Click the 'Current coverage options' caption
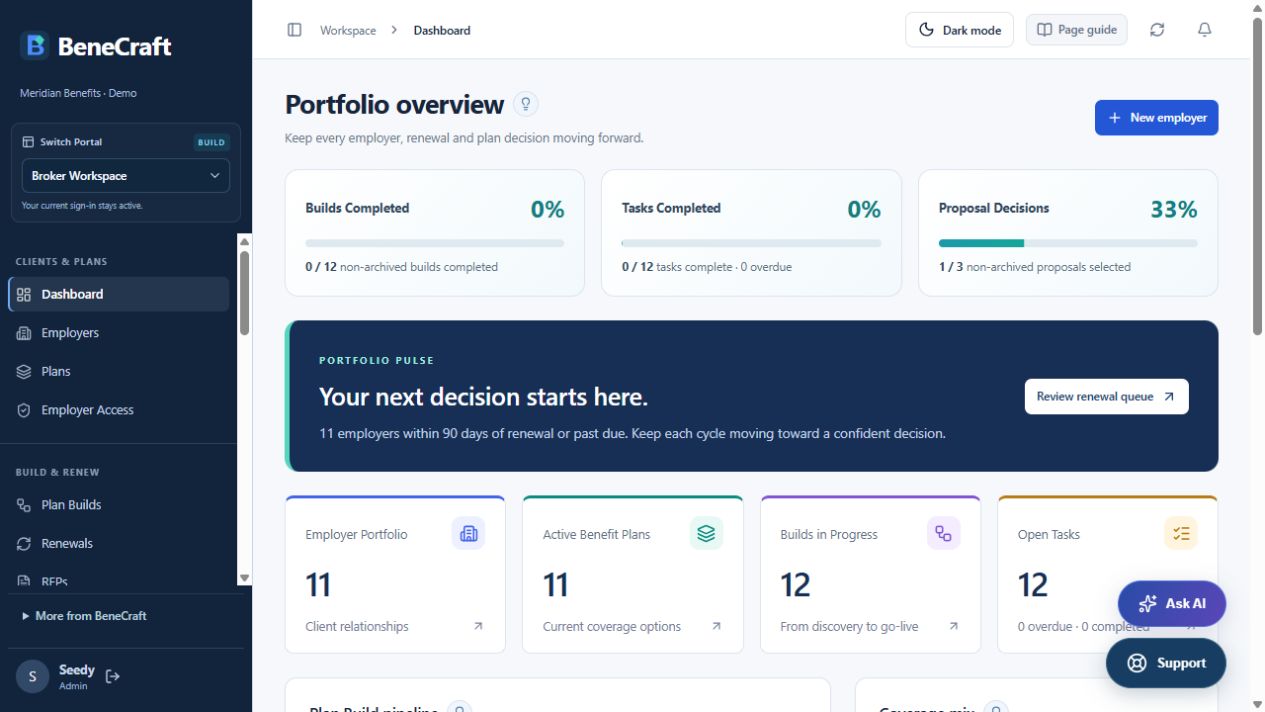This screenshot has width=1265, height=712. coord(612,626)
